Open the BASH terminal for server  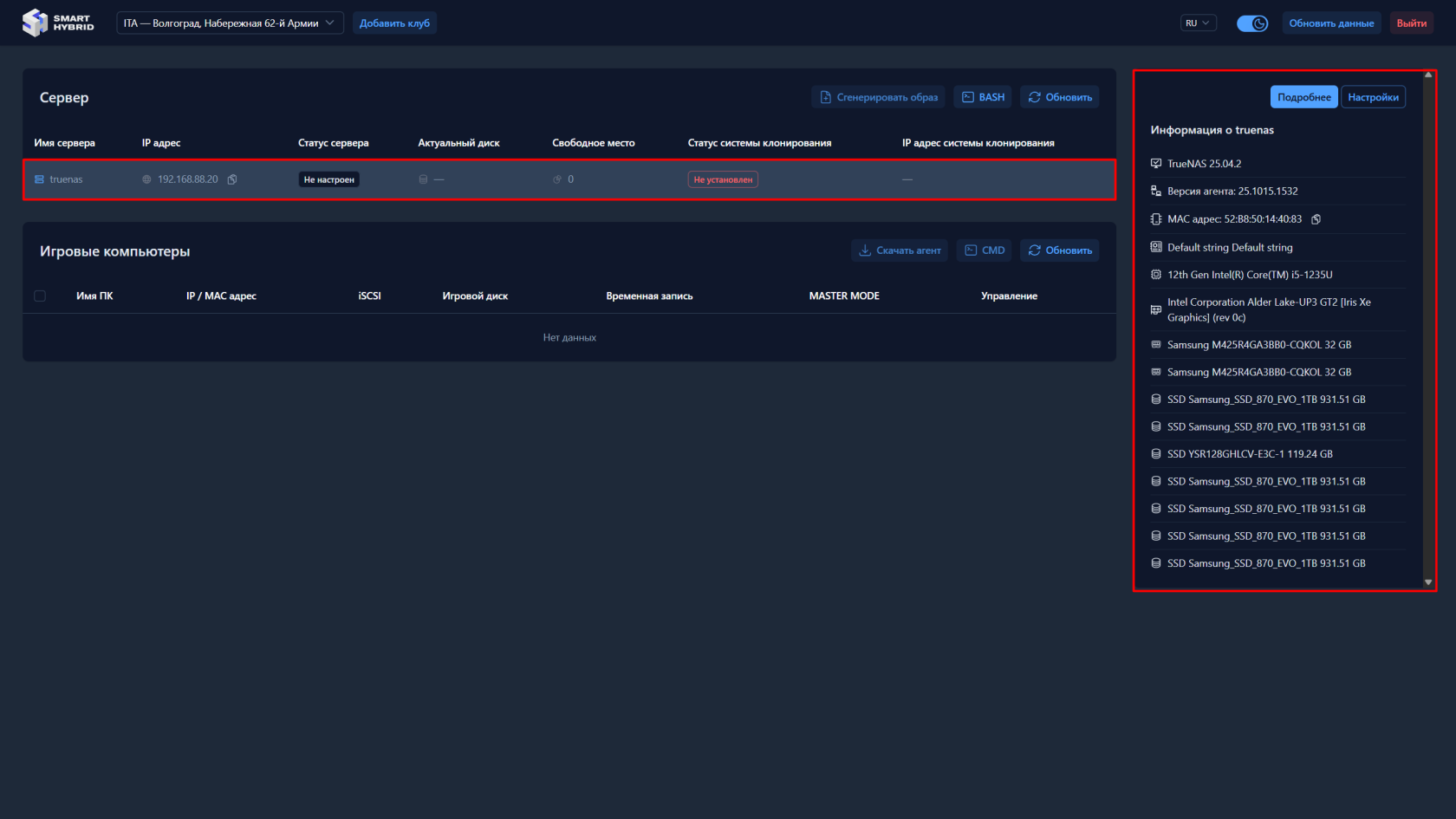click(983, 97)
